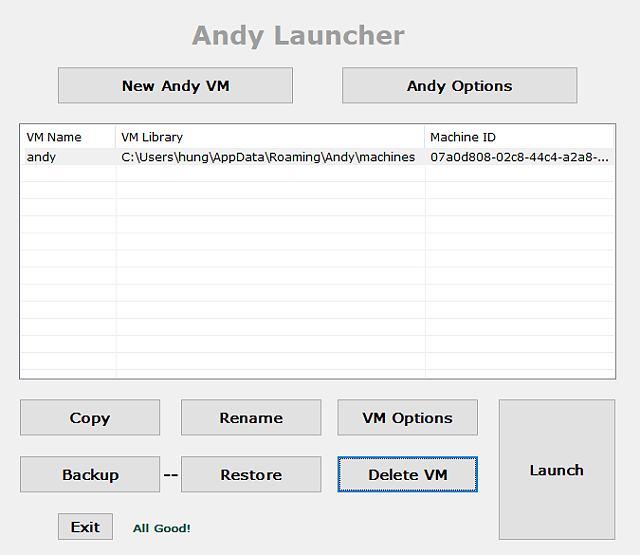Click the 'All Good!' status text

click(x=162, y=528)
